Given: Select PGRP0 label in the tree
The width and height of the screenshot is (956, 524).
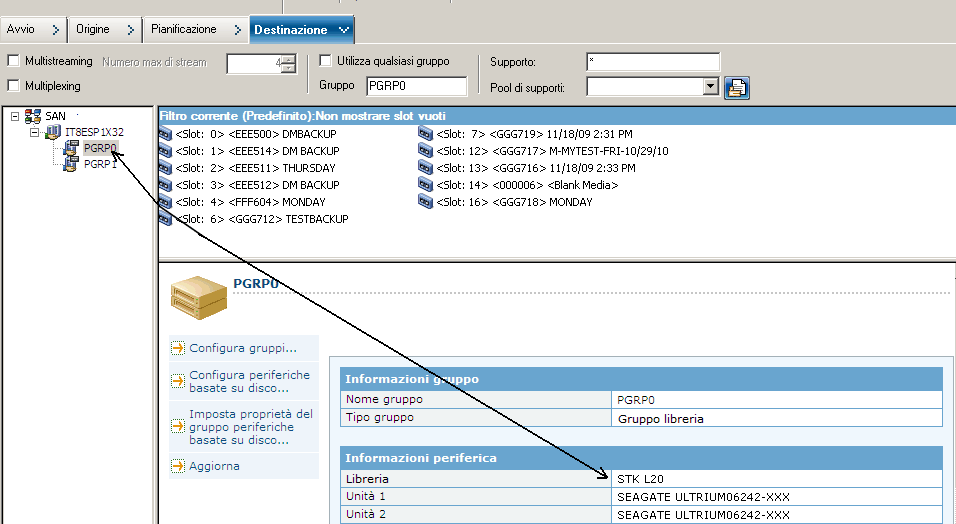Looking at the screenshot, I should pyautogui.click(x=100, y=148).
